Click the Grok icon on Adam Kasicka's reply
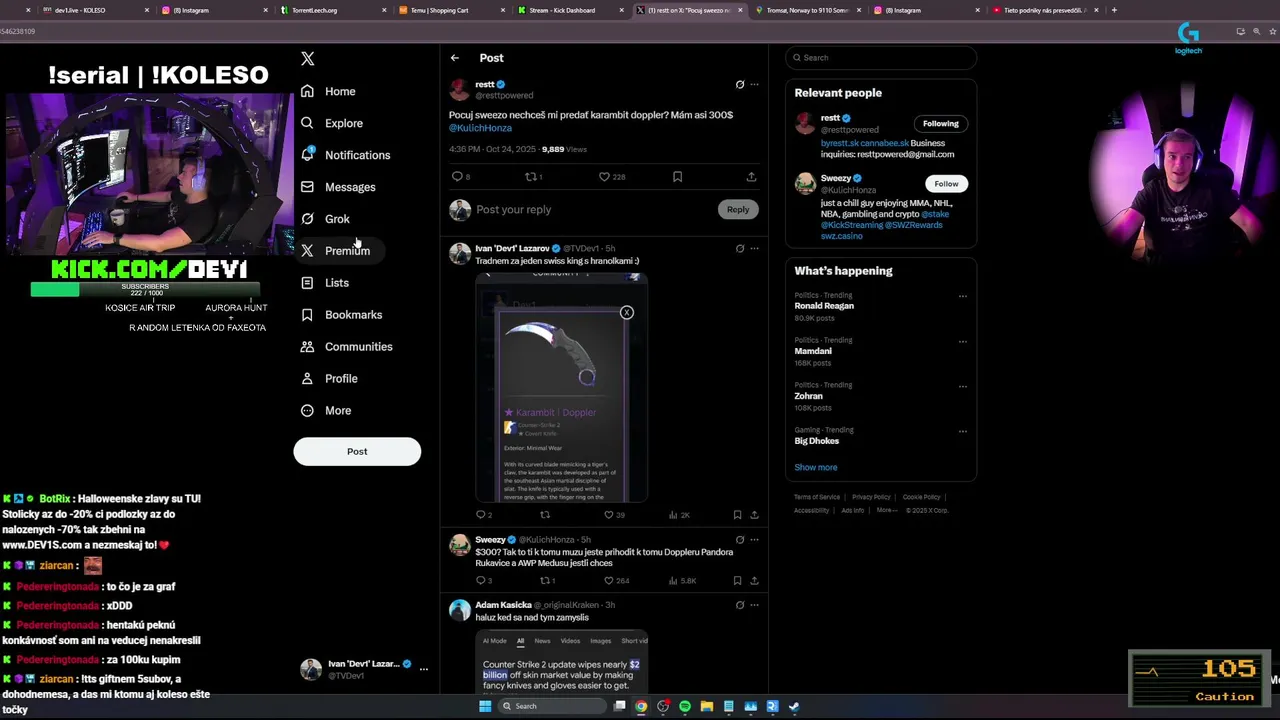The height and width of the screenshot is (720, 1280). [740, 605]
